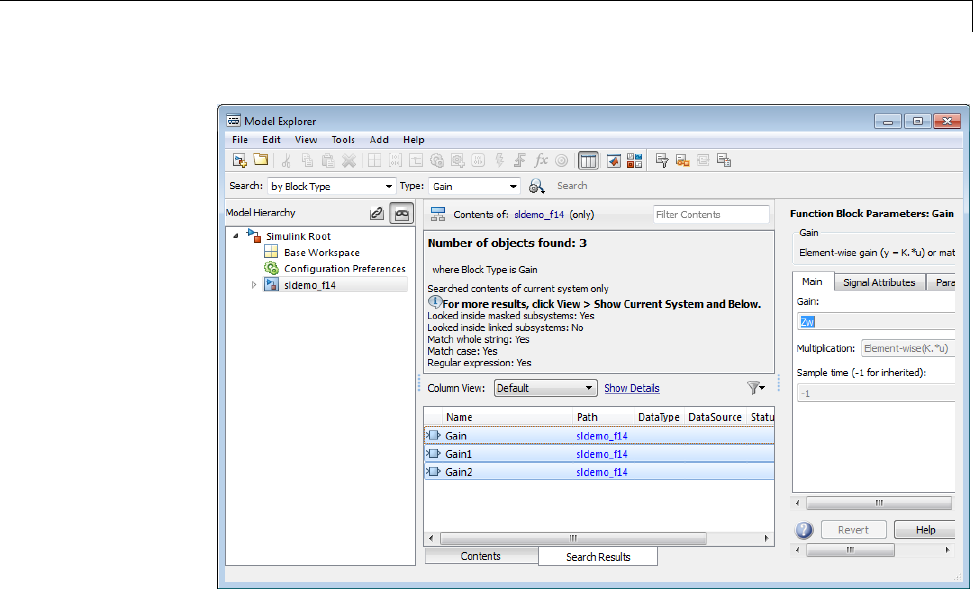Click the greyed-out refresh block toolbar icon
The image size is (973, 589).
click(x=703, y=161)
